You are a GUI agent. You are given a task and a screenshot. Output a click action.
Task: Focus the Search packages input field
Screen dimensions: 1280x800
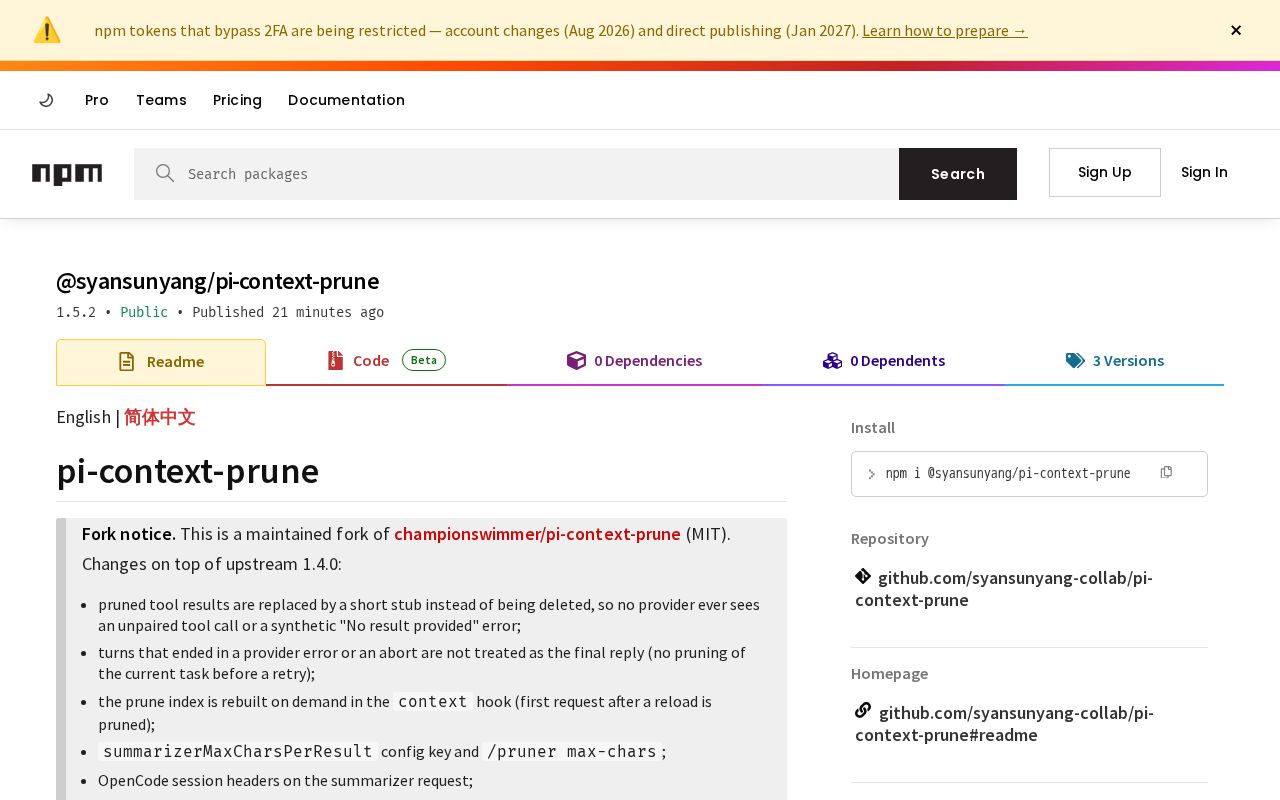[x=516, y=174]
